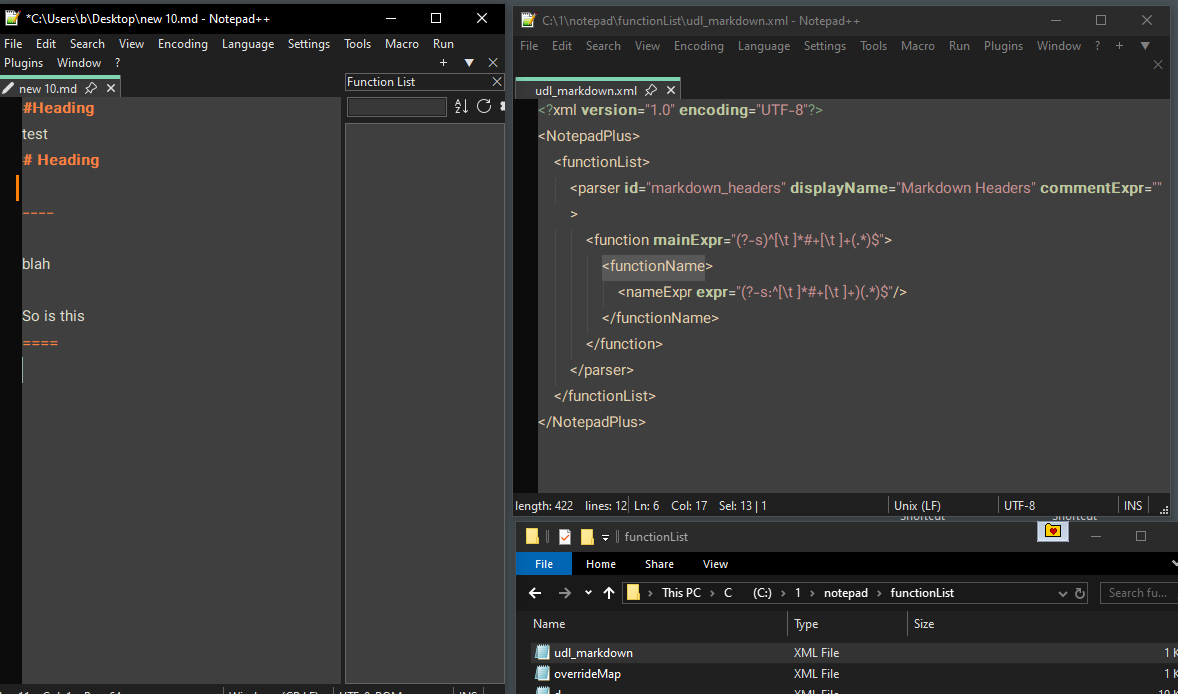The image size is (1178, 694).
Task: Click 'length: 422' in status bar
Action: tap(543, 505)
